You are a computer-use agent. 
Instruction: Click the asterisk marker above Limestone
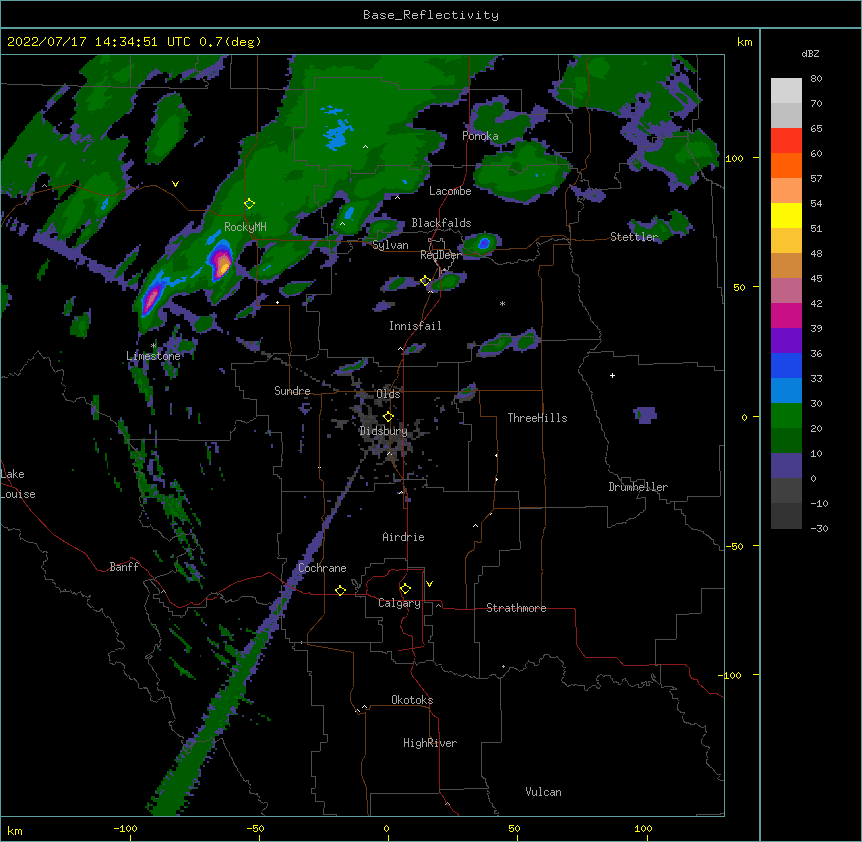point(153,346)
